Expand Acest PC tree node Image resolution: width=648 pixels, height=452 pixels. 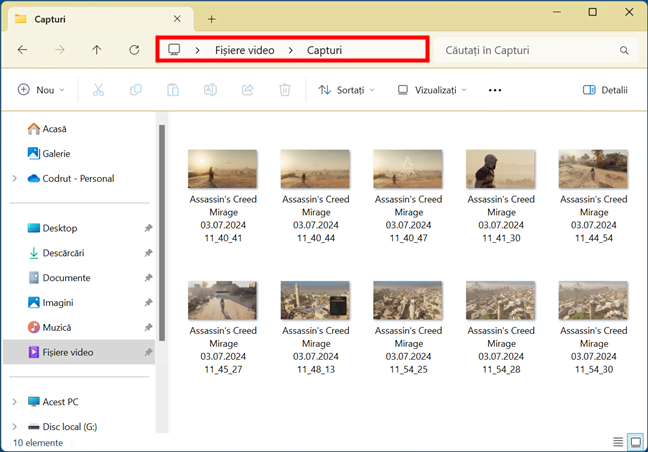tap(14, 402)
